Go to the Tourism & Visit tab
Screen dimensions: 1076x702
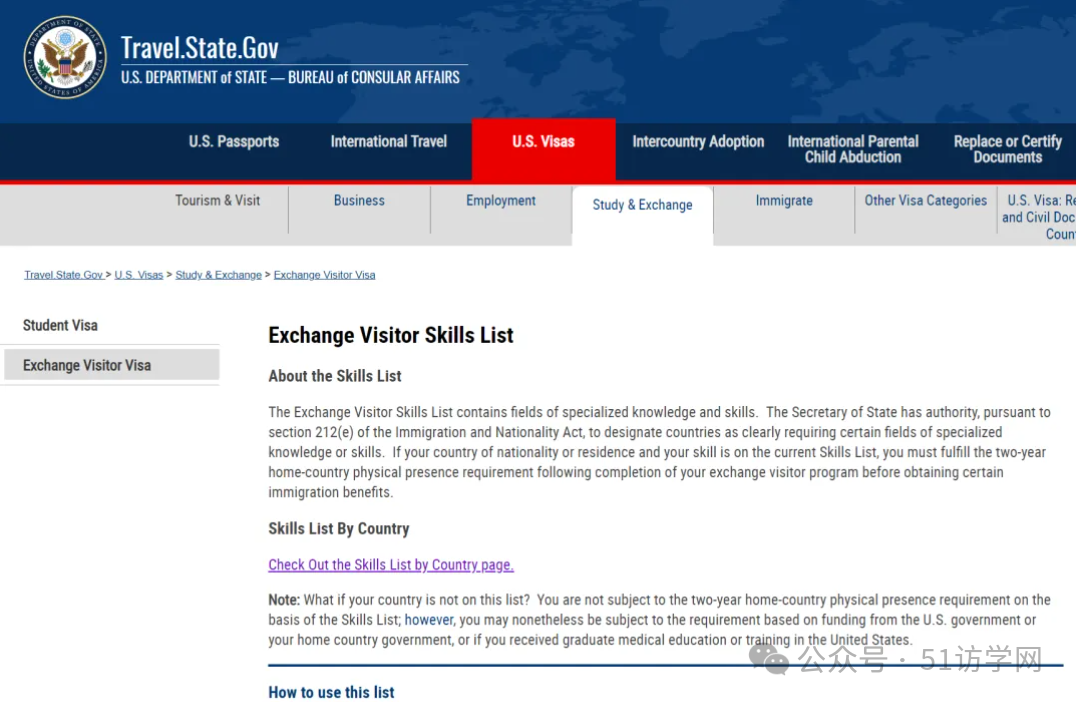point(218,200)
